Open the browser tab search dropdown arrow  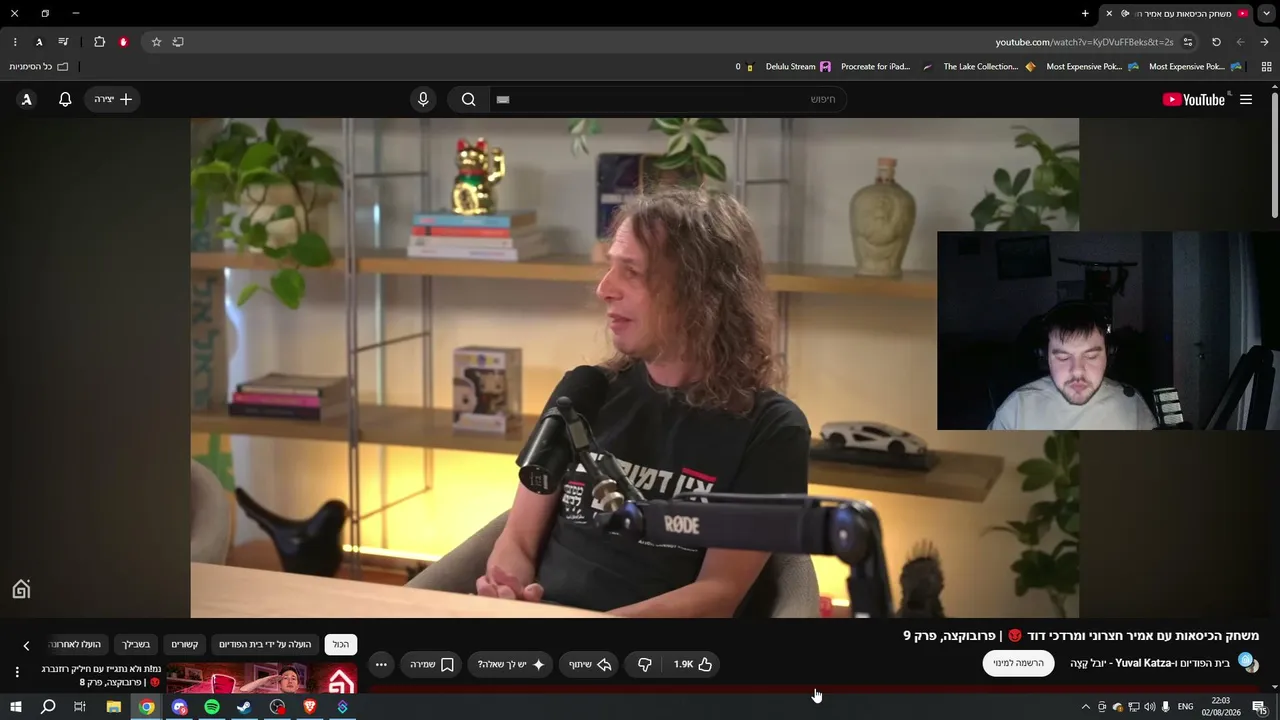1266,13
